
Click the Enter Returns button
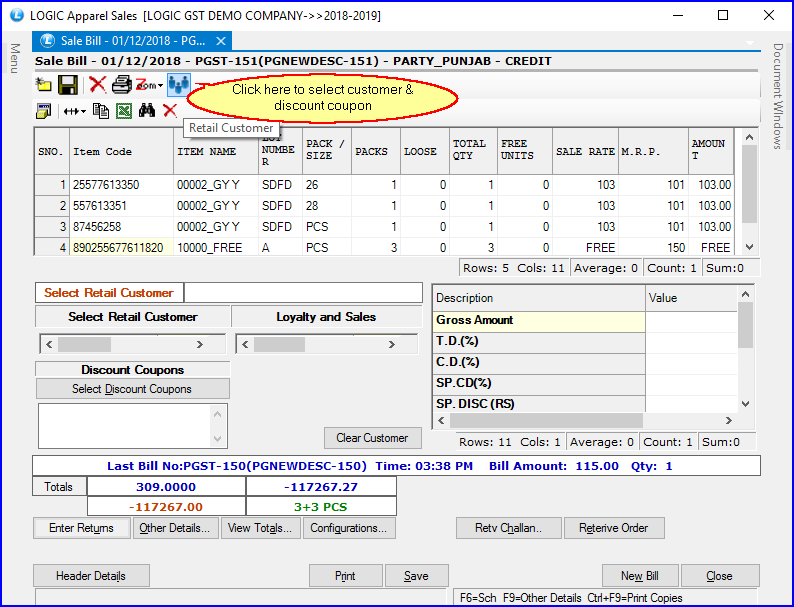pyautogui.click(x=82, y=528)
